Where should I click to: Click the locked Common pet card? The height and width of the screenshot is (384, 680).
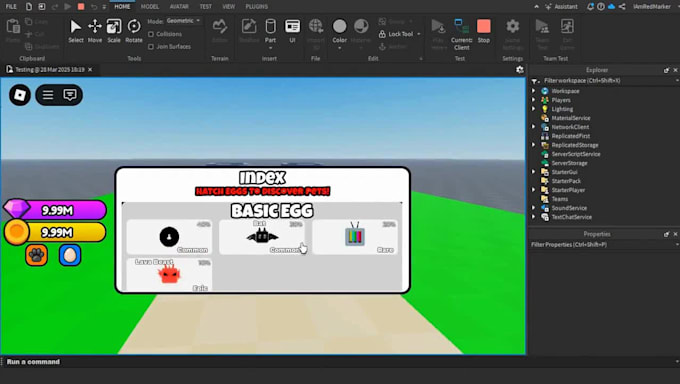click(x=169, y=237)
